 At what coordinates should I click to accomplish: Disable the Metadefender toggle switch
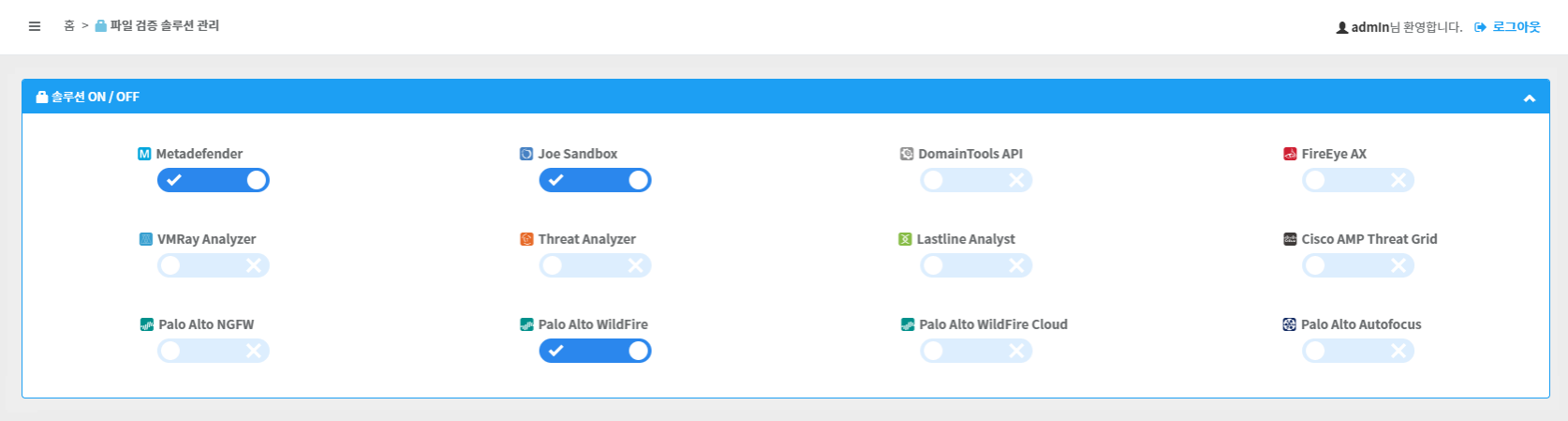coord(214,180)
